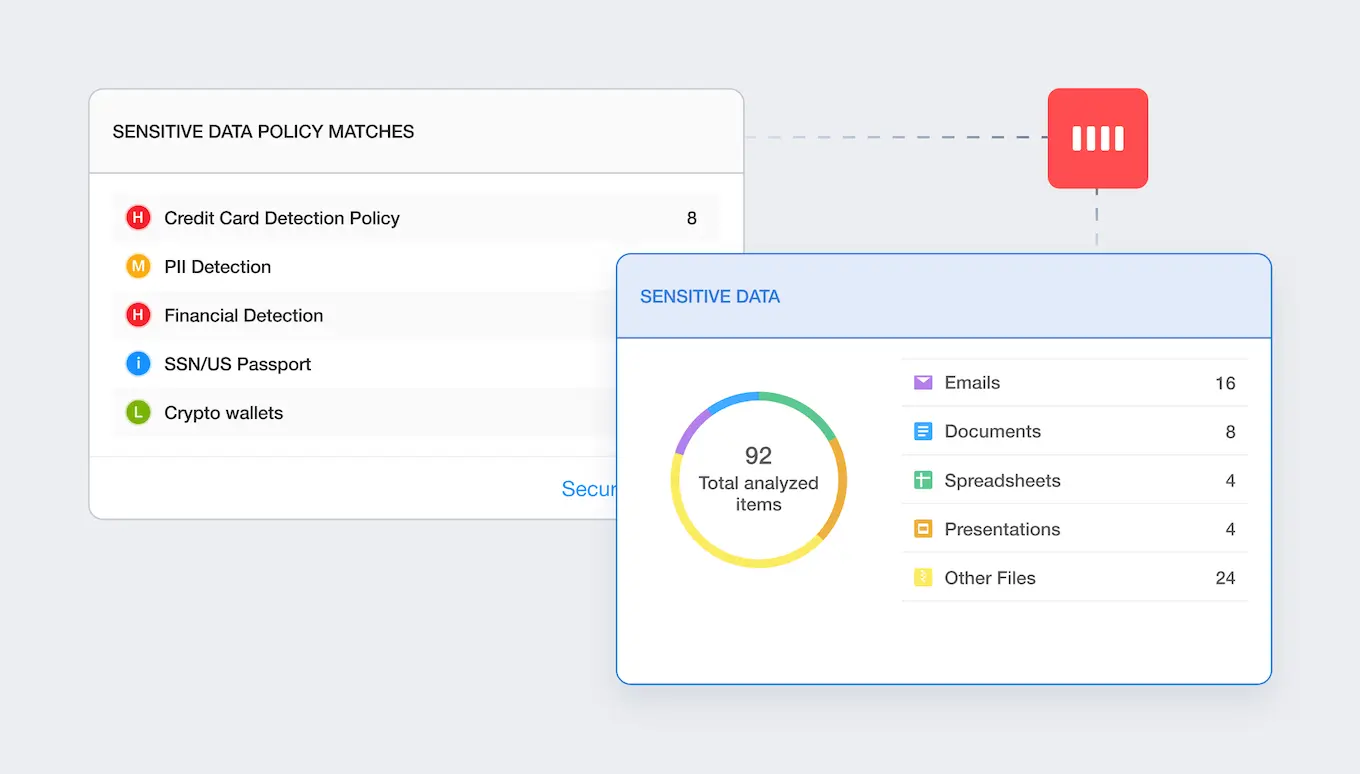Click the green Spreadsheets icon
Viewport: 1360px width, 774px height.
(x=922, y=480)
